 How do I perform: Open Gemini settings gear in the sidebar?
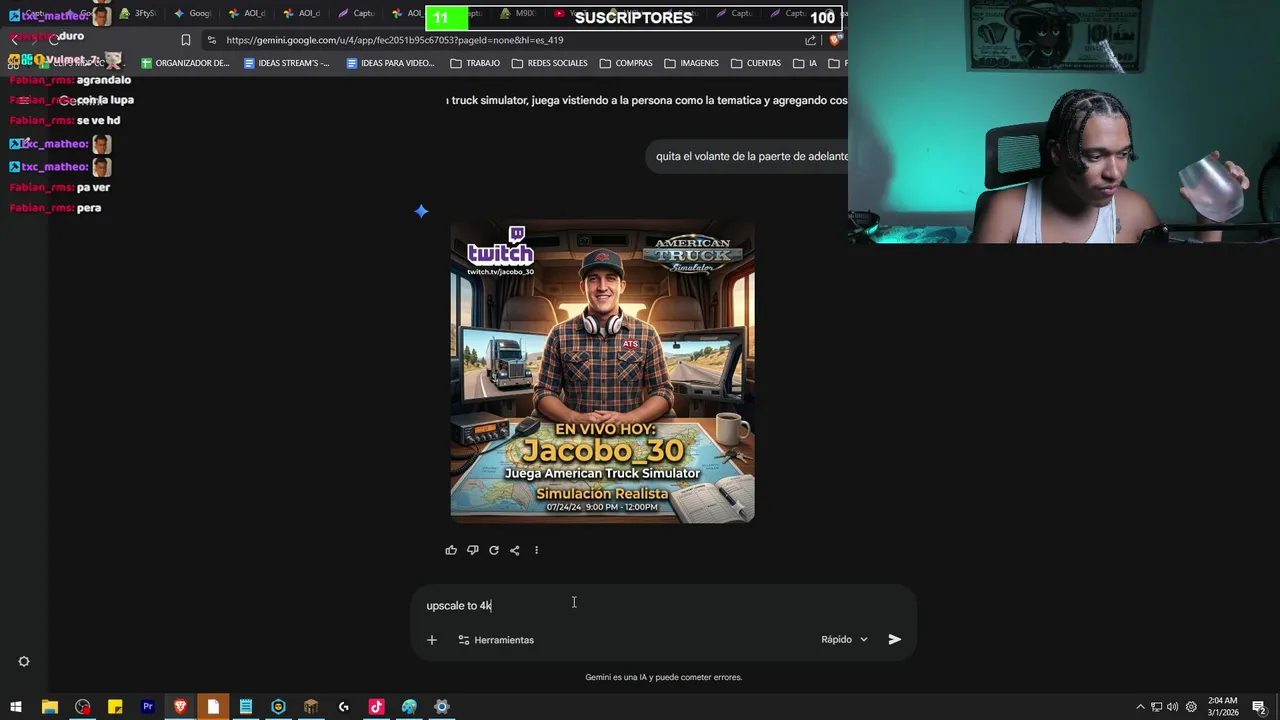pyautogui.click(x=24, y=661)
